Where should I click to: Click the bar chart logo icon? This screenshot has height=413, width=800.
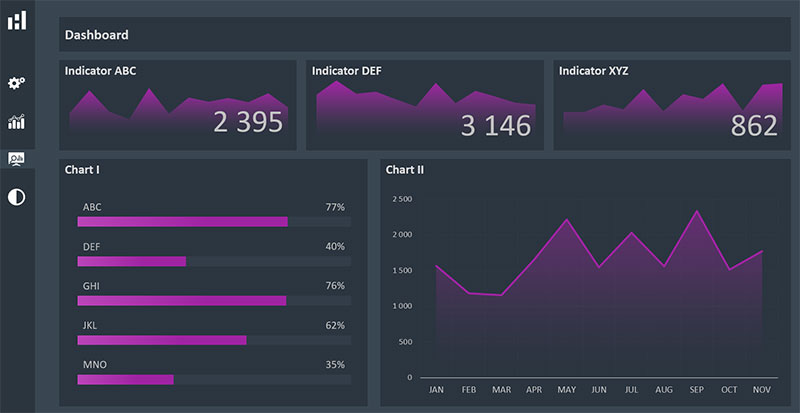[17, 19]
